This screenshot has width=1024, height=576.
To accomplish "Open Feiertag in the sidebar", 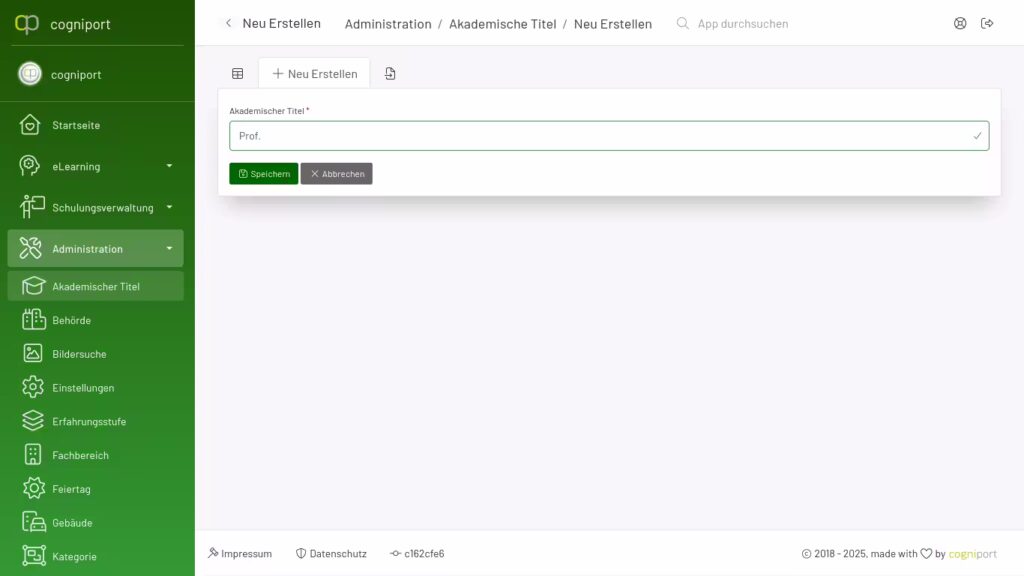I will coord(71,489).
